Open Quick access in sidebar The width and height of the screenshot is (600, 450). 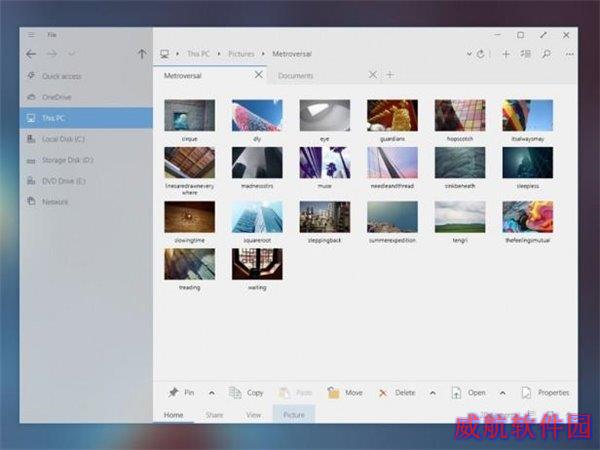[x=86, y=76]
